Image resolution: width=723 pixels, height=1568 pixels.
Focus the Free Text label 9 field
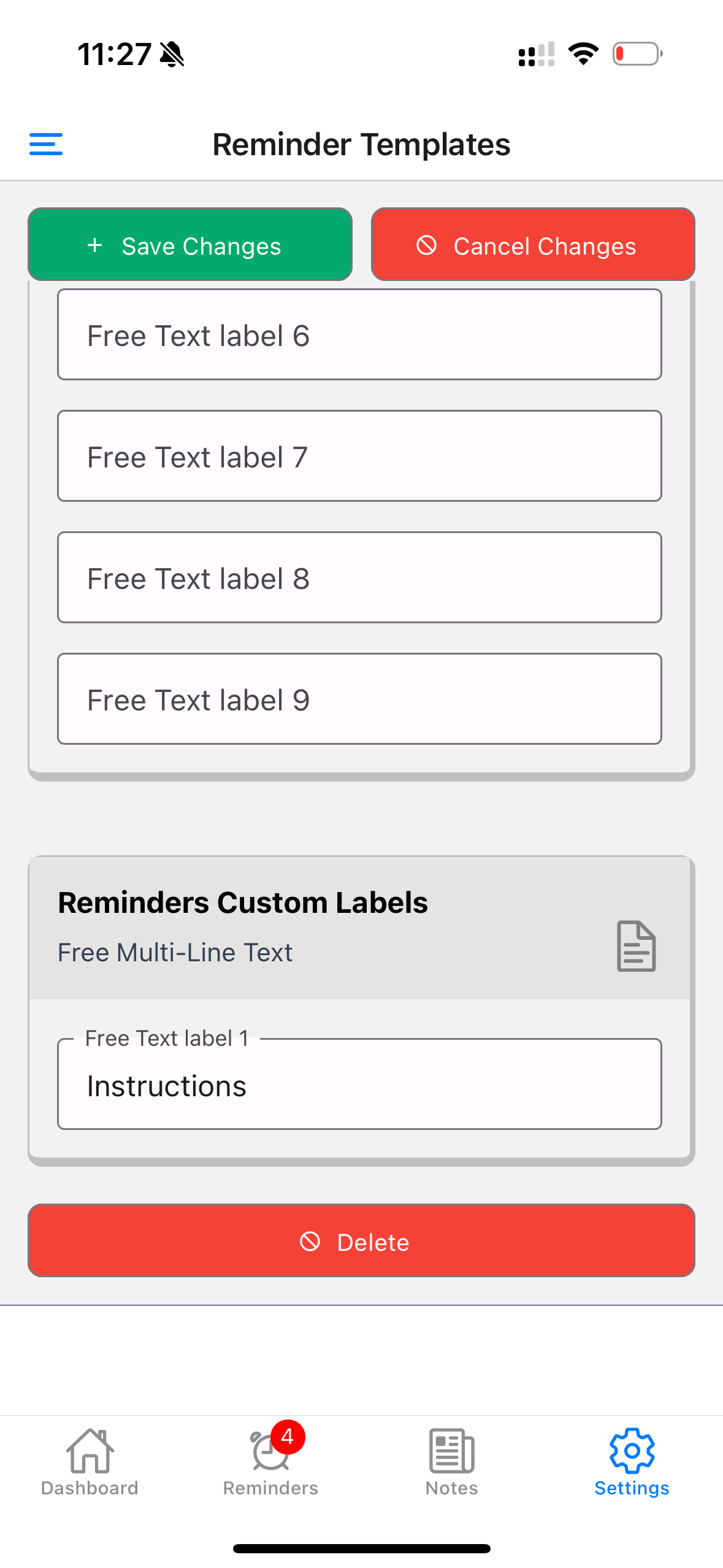(359, 699)
